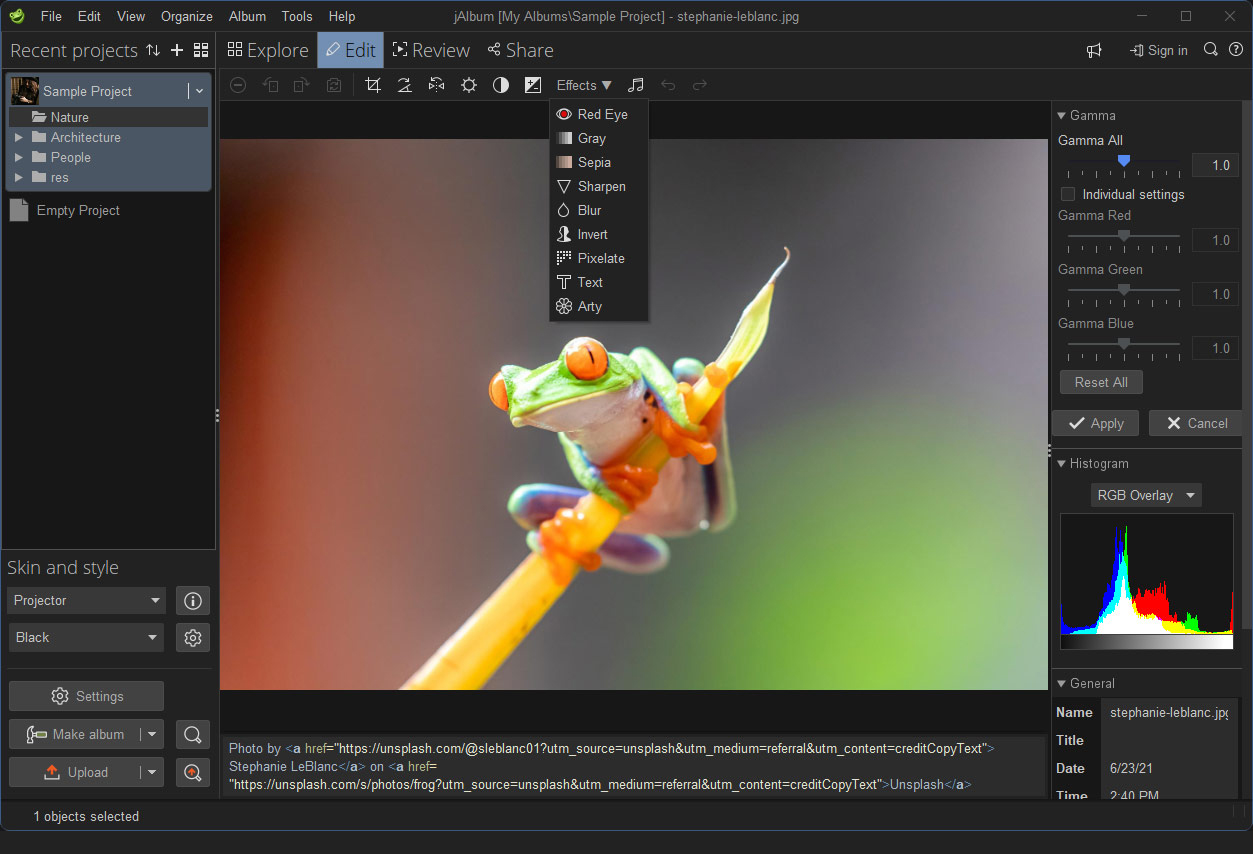Click the Rotate left toolbar icon
The height and width of the screenshot is (854, 1253).
point(270,85)
